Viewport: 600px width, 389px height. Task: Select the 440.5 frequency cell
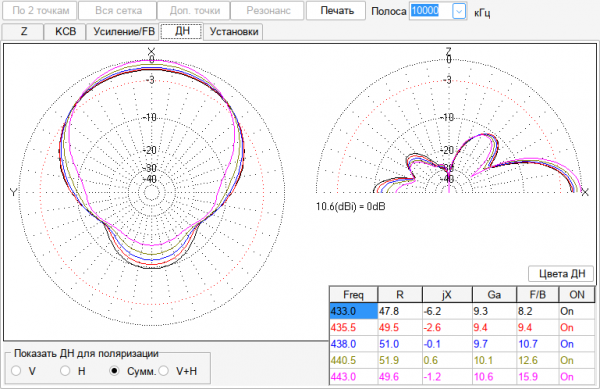pyautogui.click(x=354, y=361)
